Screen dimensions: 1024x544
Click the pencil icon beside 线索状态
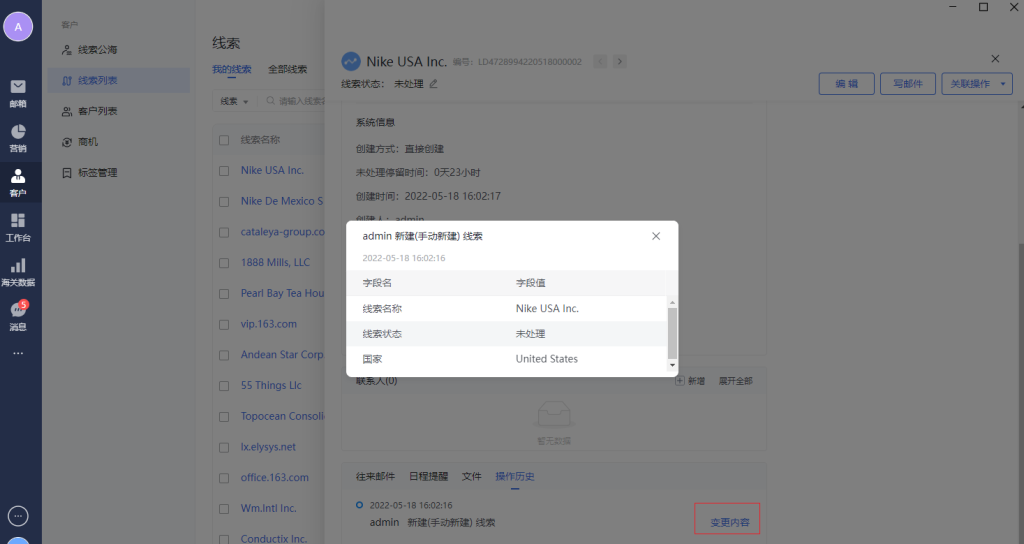[x=433, y=84]
